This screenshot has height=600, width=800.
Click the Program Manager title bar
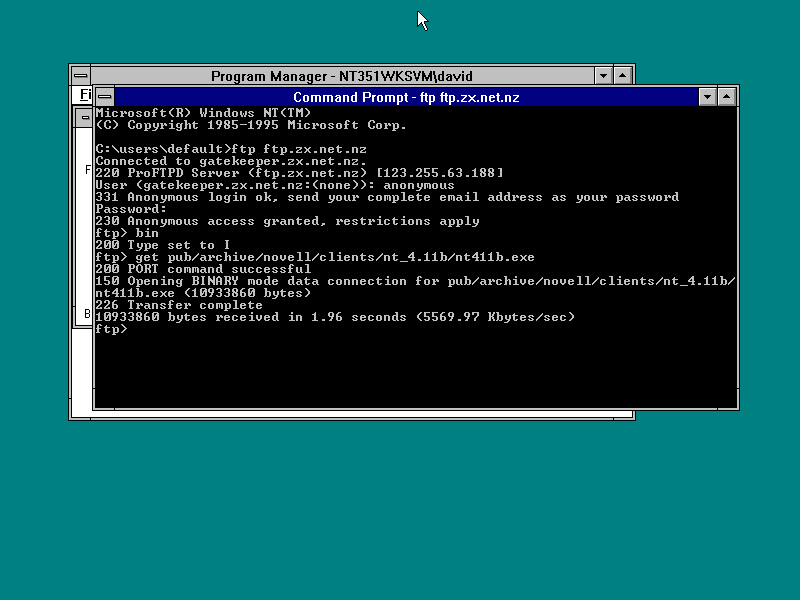coord(342,76)
